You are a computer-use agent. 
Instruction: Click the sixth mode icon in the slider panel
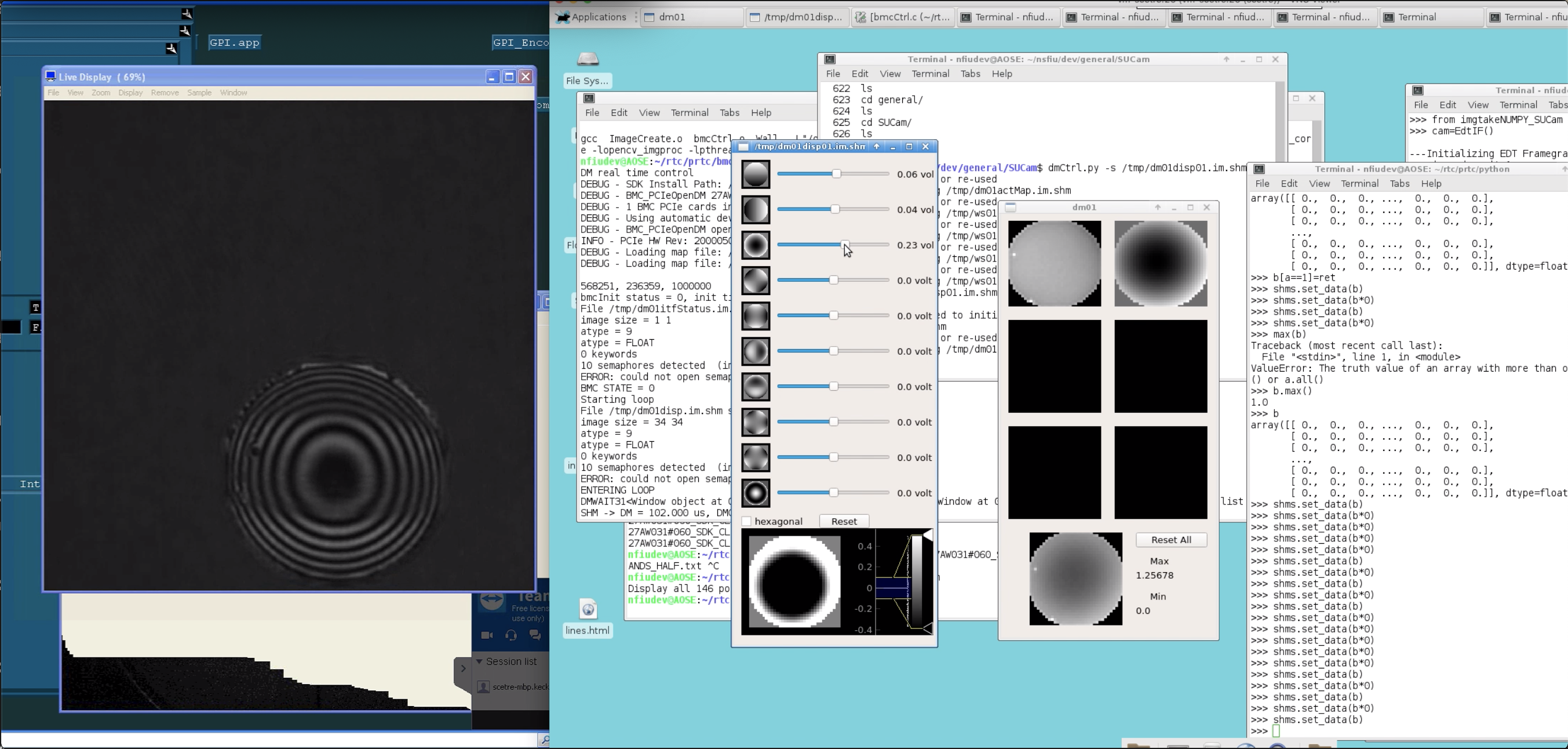coord(756,351)
